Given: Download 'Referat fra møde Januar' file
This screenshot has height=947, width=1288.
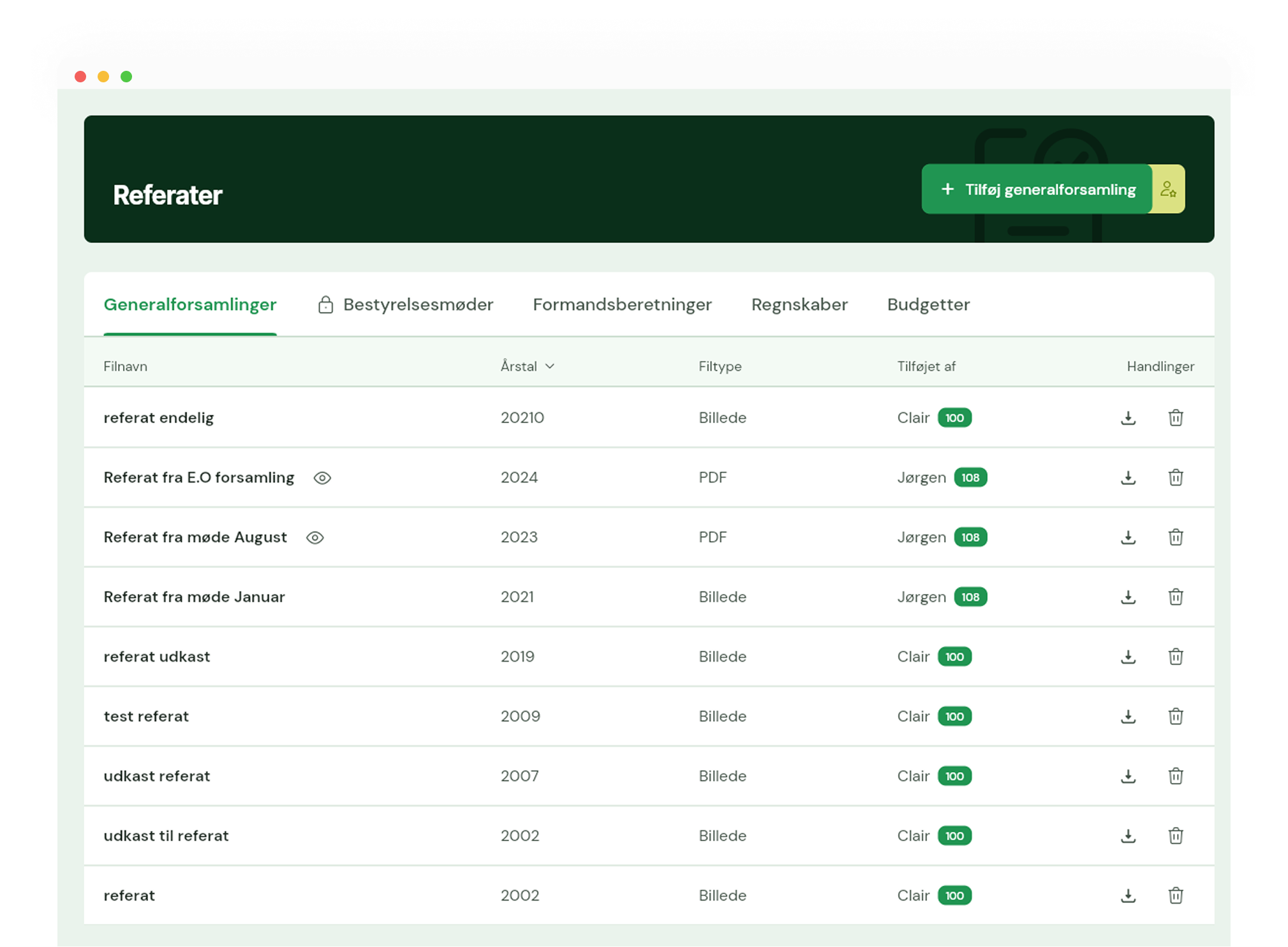Looking at the screenshot, I should (x=1128, y=597).
